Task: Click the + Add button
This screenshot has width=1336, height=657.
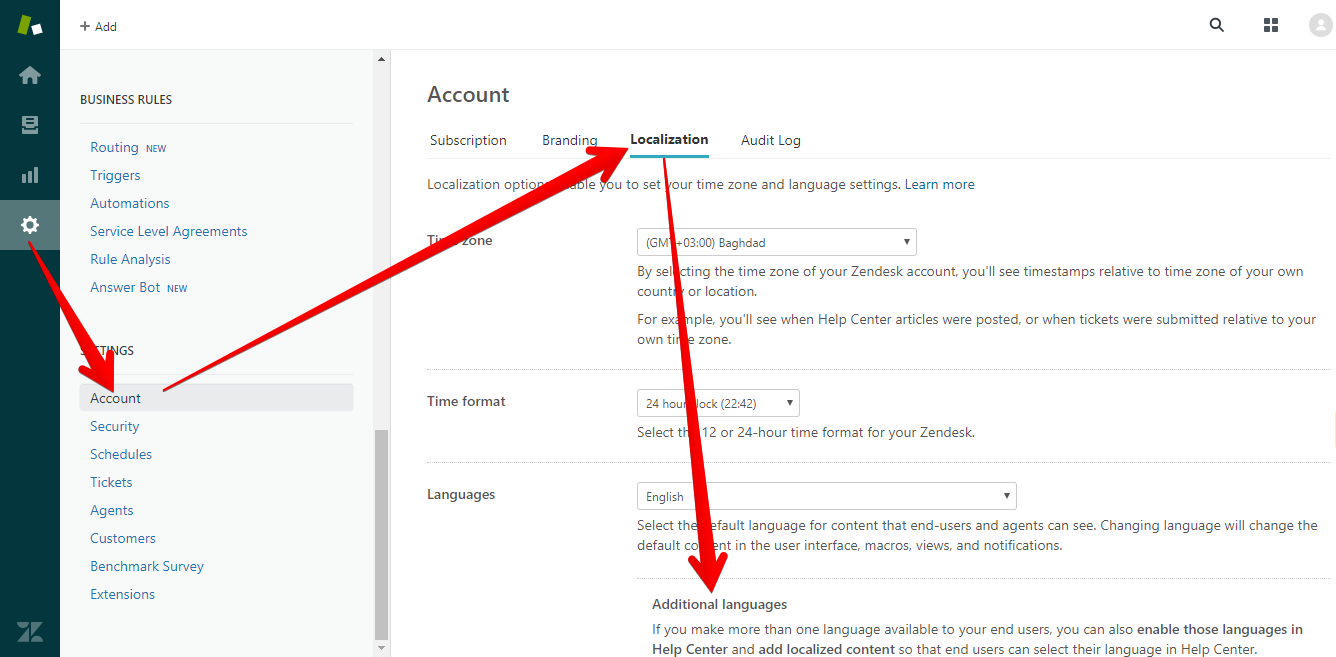Action: pyautogui.click(x=98, y=26)
